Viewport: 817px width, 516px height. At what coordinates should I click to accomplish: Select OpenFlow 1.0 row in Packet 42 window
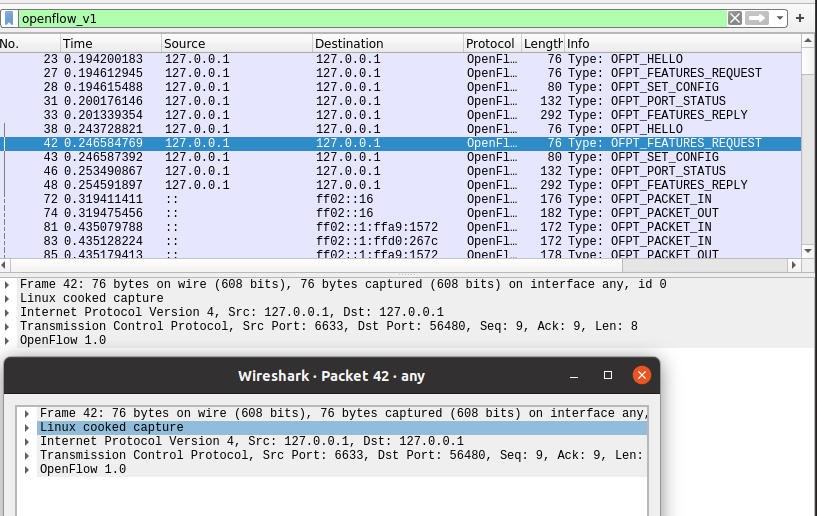(x=342, y=470)
